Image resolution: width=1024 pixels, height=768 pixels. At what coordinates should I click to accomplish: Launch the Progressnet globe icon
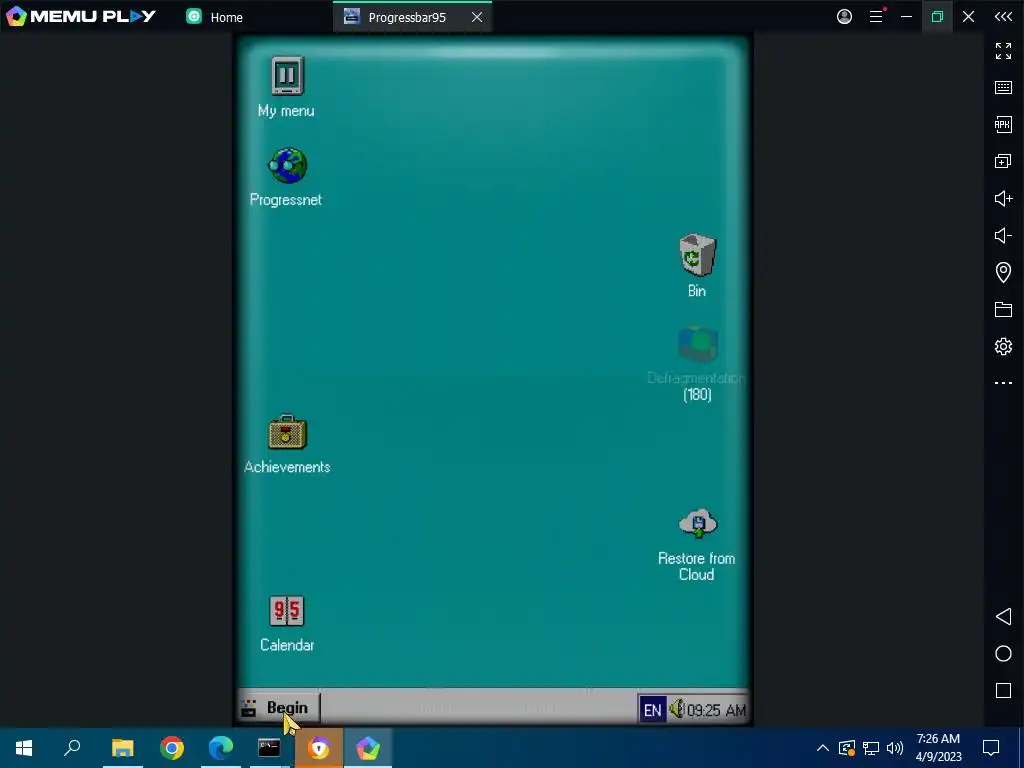pos(287,166)
